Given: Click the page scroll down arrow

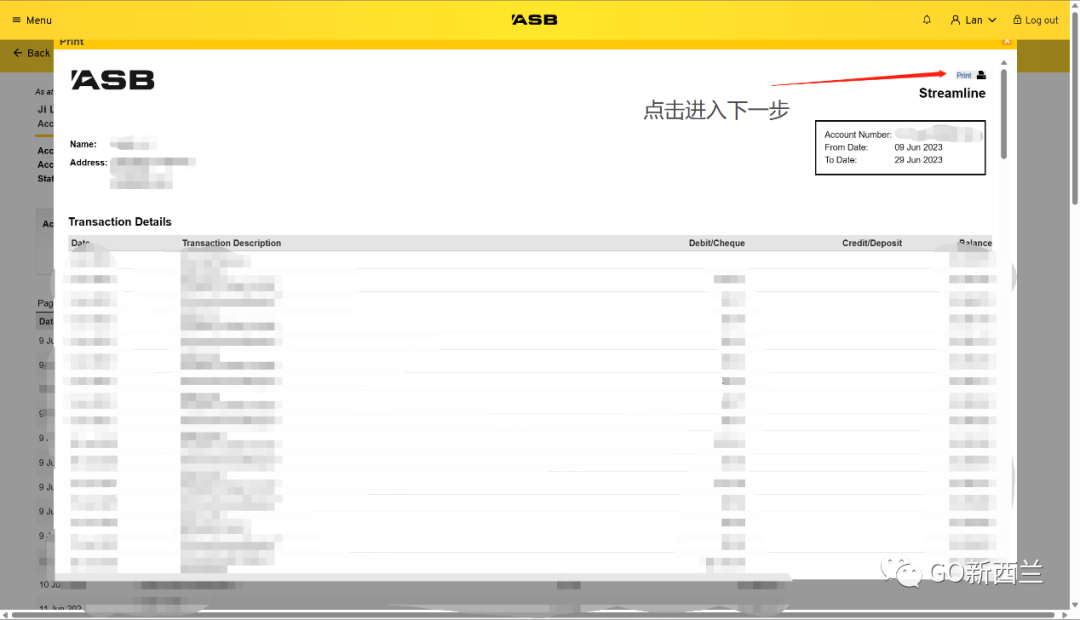Looking at the screenshot, I should pyautogui.click(x=1075, y=605).
